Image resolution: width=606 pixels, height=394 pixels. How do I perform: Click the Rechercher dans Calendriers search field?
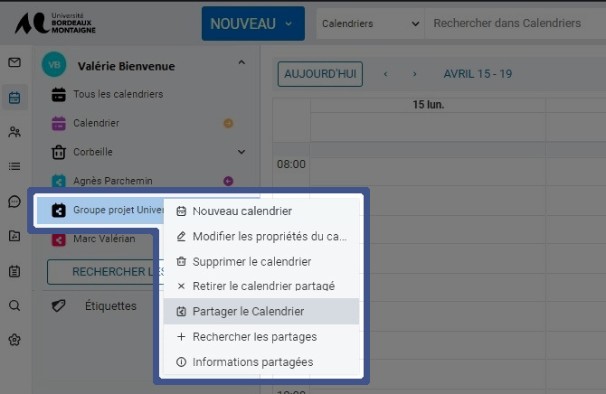point(515,24)
